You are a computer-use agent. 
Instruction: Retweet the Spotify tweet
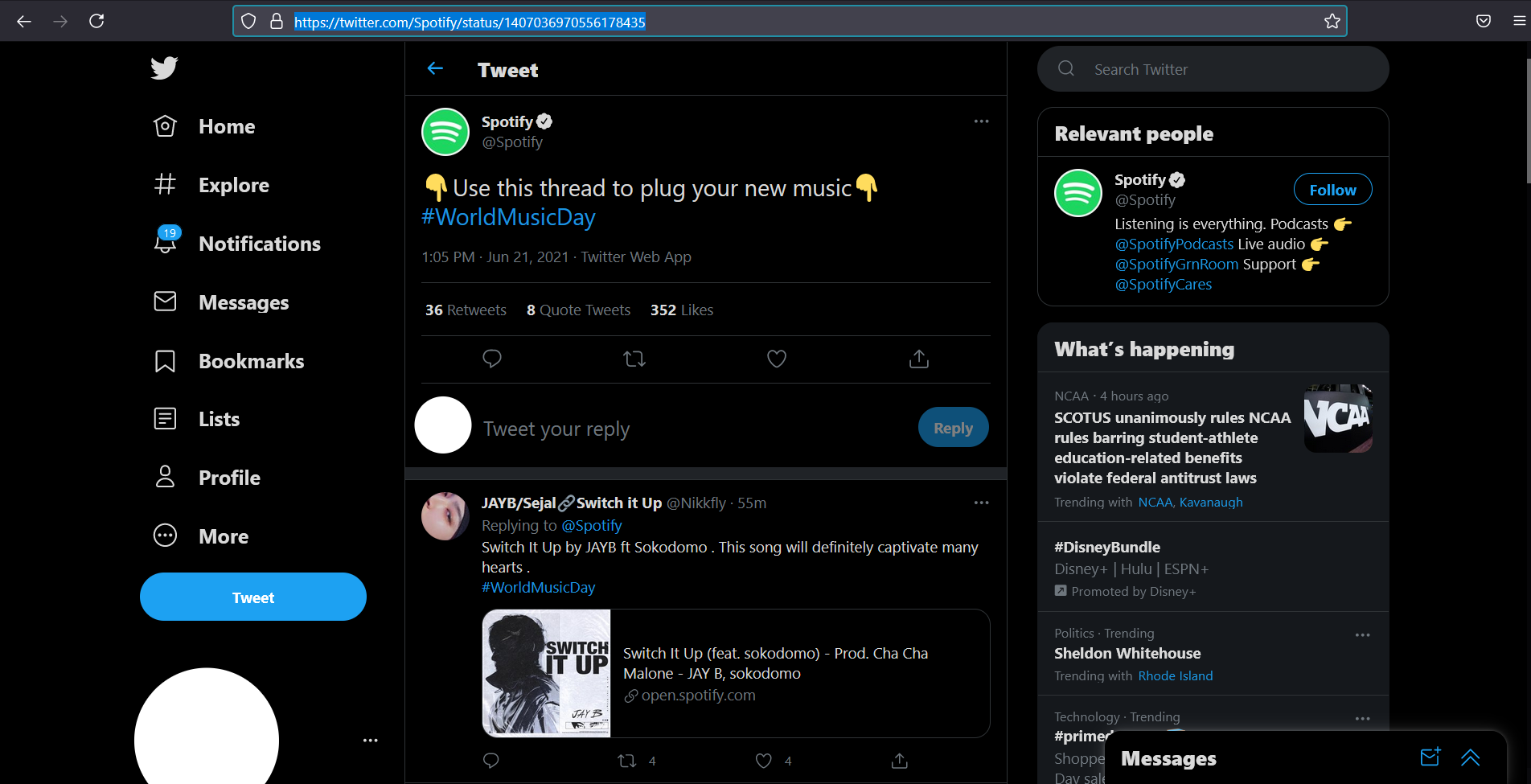(634, 359)
